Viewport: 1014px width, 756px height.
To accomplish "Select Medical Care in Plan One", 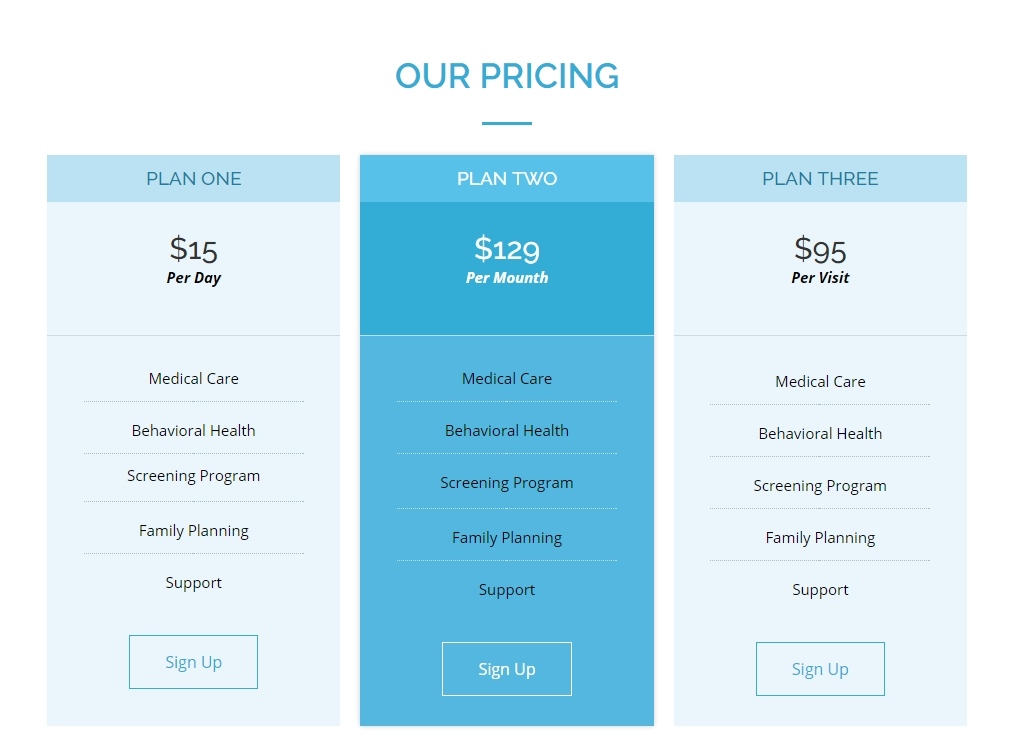I will [193, 379].
